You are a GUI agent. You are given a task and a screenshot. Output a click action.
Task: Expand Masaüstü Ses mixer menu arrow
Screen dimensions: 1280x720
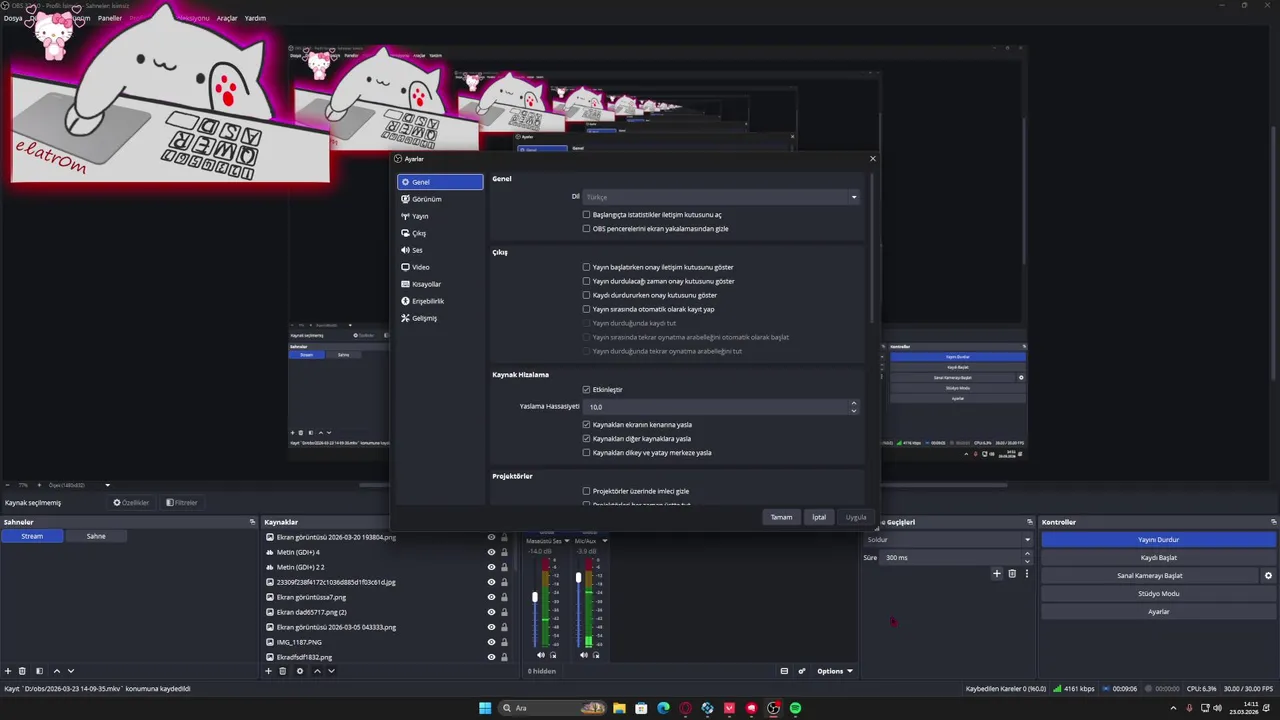tap(567, 541)
